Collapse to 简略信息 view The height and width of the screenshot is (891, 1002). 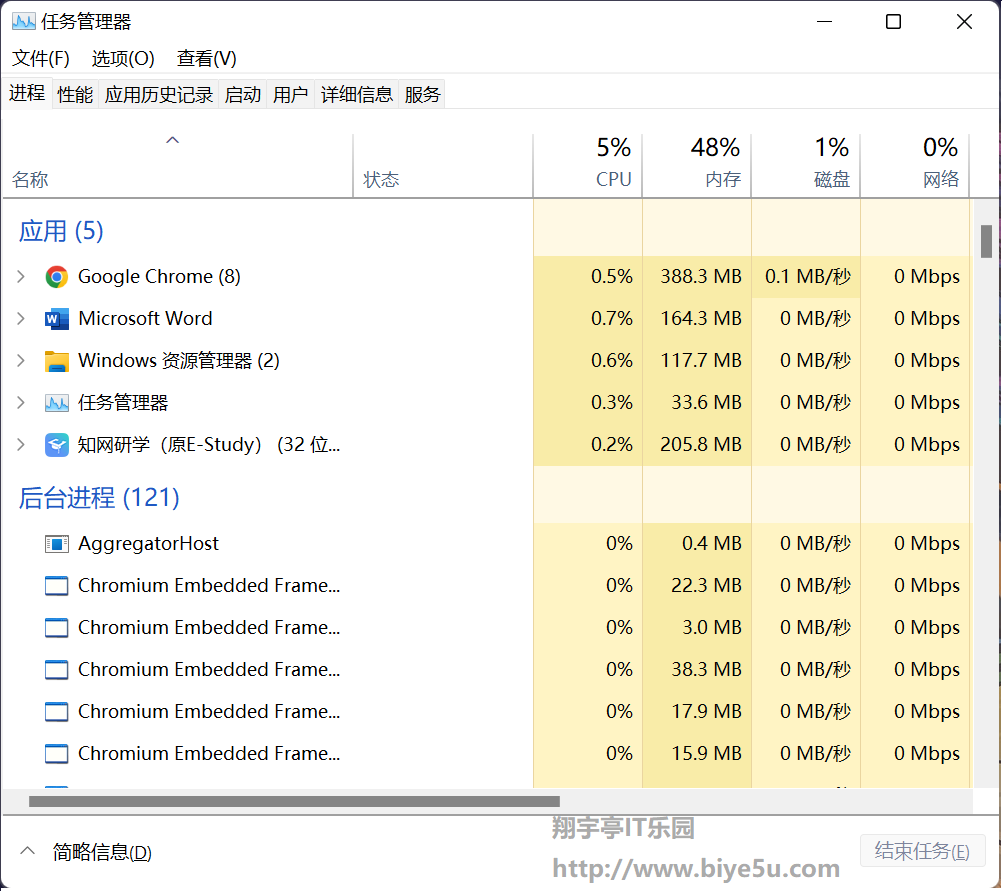pyautogui.click(x=88, y=853)
